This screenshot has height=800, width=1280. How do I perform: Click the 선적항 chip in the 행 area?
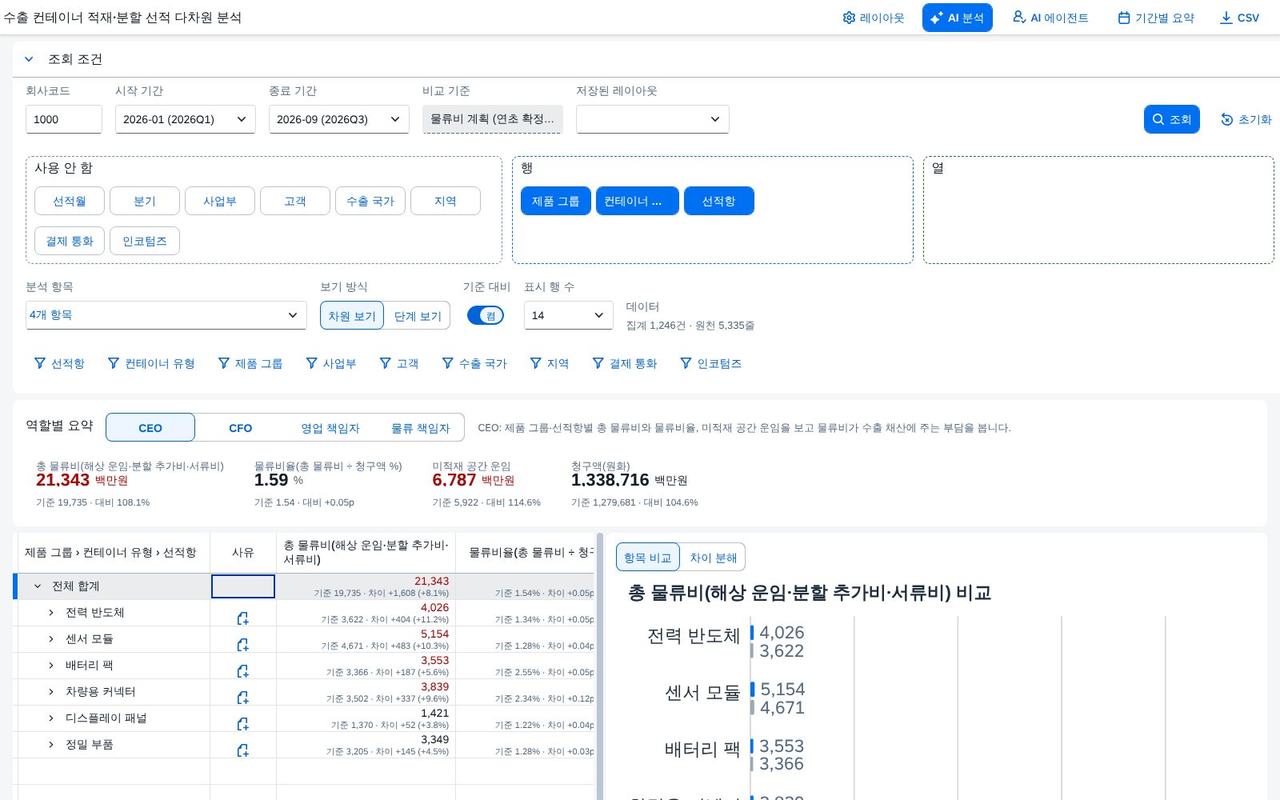[x=719, y=201]
